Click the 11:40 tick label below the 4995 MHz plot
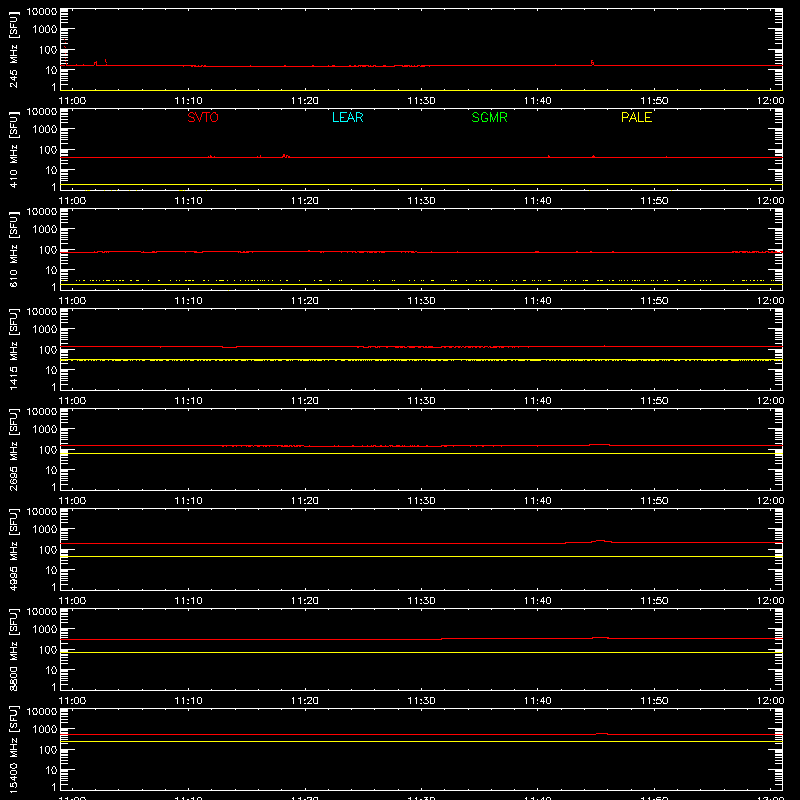800x800 pixels. click(538, 601)
